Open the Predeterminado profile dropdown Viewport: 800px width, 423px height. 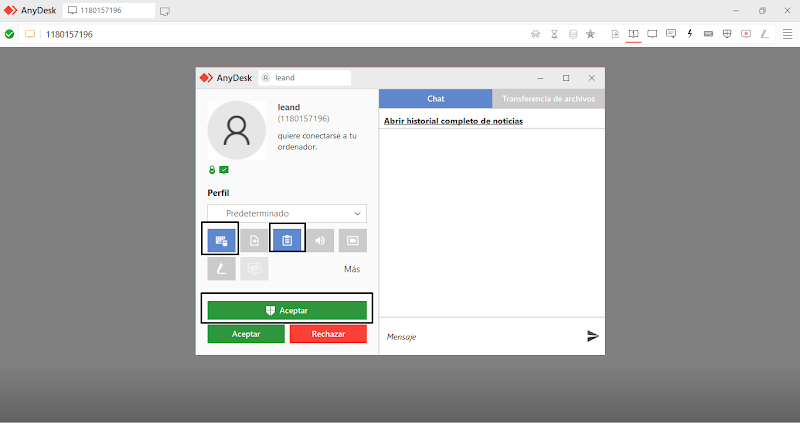pos(287,213)
